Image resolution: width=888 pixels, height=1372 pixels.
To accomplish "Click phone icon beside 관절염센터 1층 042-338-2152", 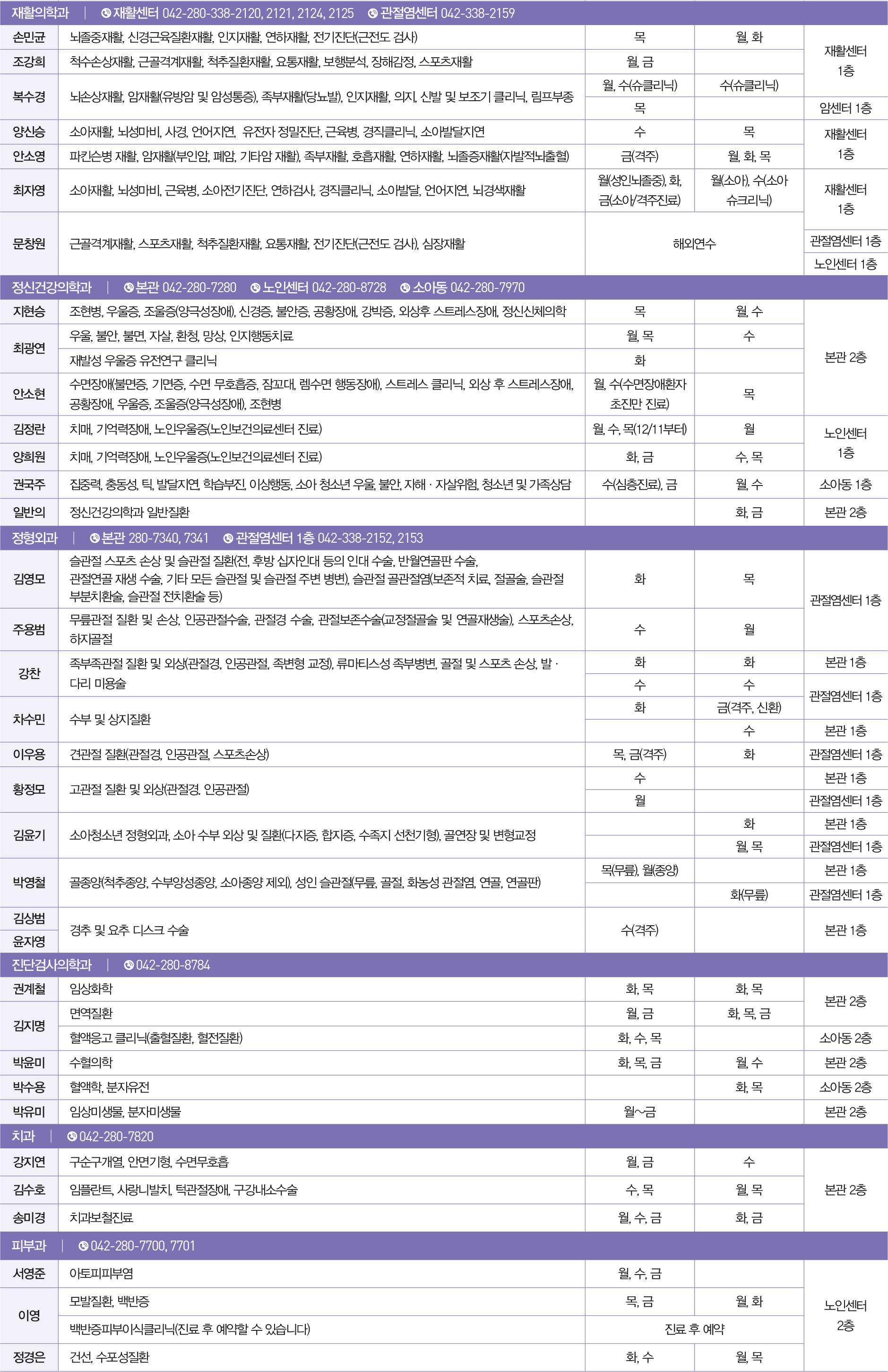I will (x=228, y=538).
